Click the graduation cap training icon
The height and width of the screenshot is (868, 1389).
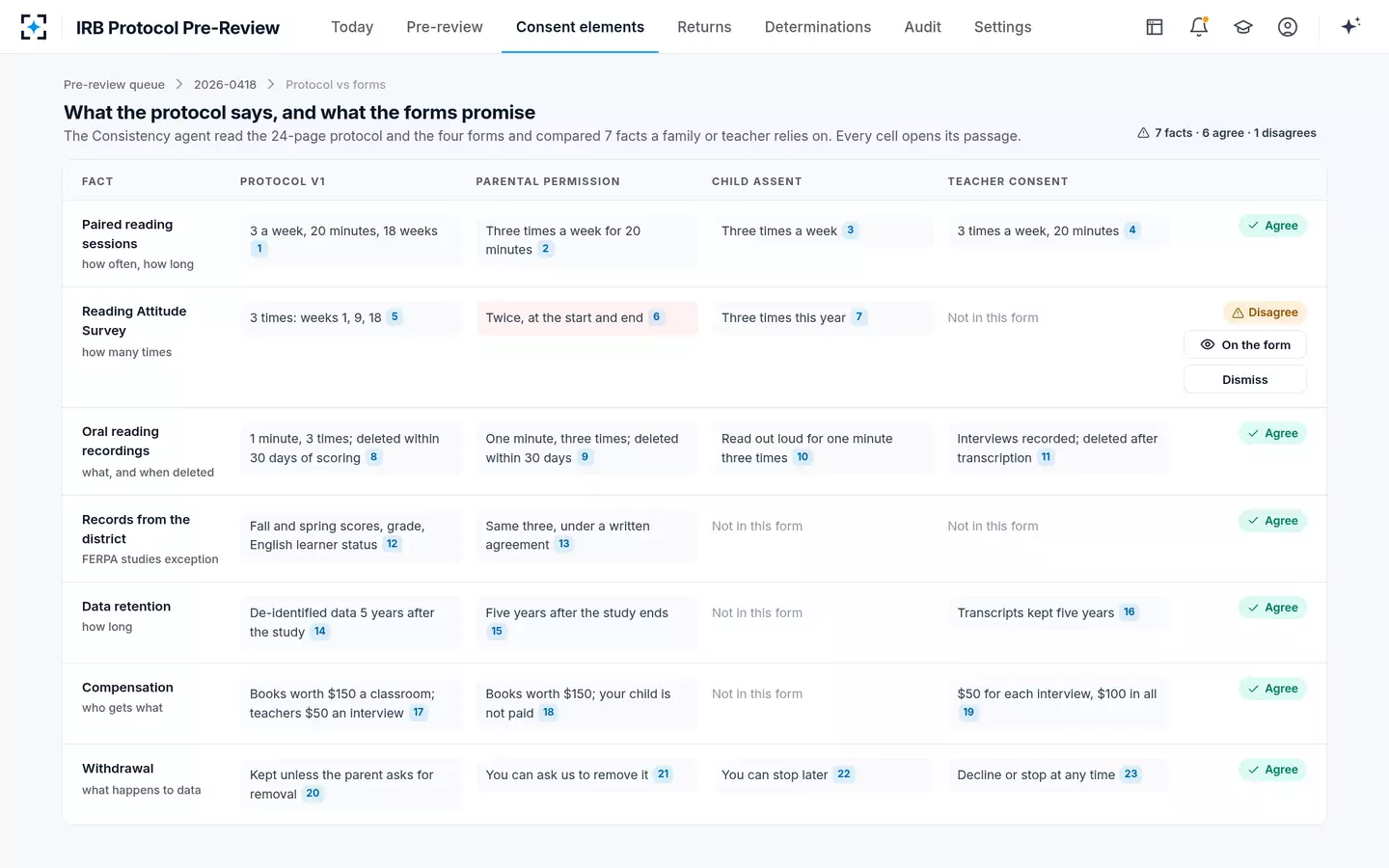tap(1243, 27)
